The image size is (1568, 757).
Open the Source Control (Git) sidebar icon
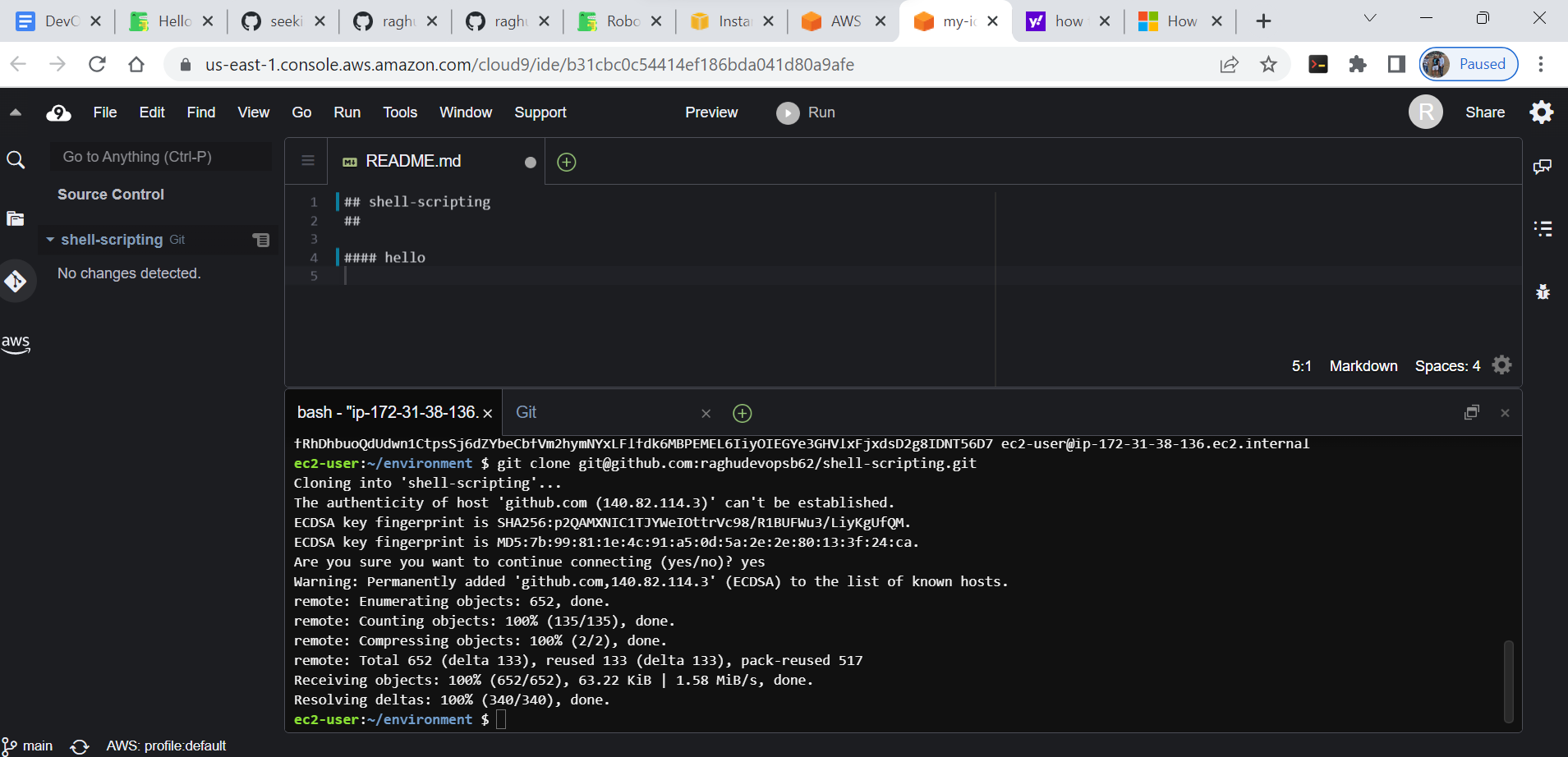tap(16, 280)
